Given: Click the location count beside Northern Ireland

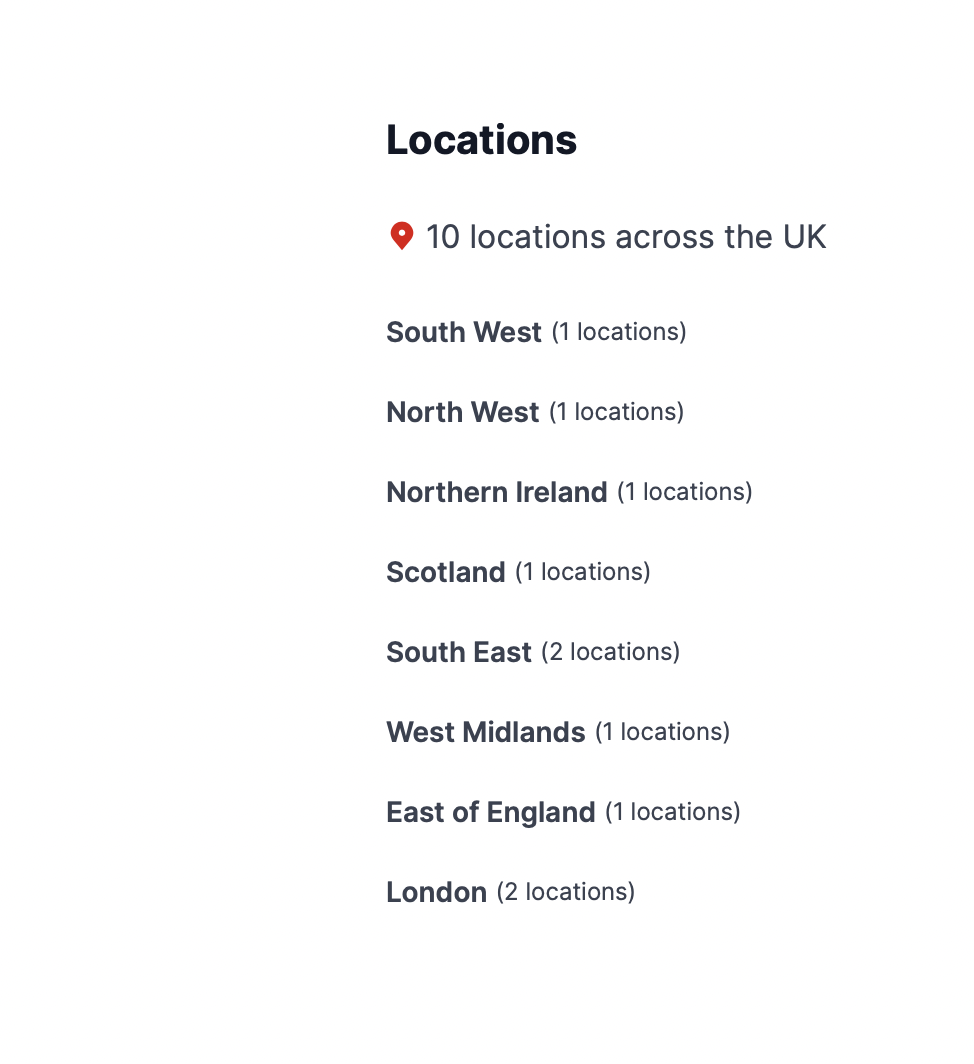Looking at the screenshot, I should (x=684, y=492).
